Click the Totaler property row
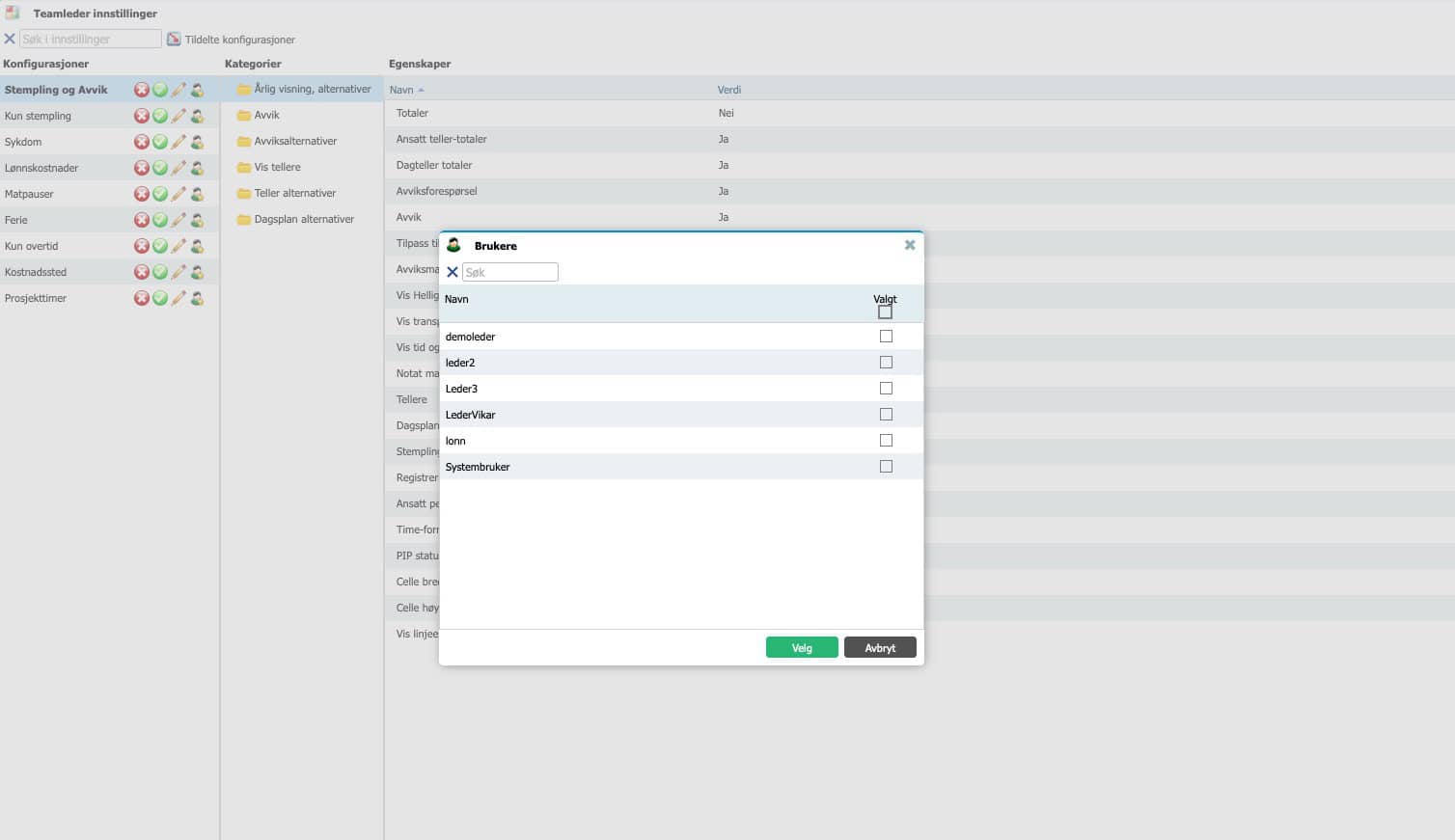 click(x=920, y=113)
